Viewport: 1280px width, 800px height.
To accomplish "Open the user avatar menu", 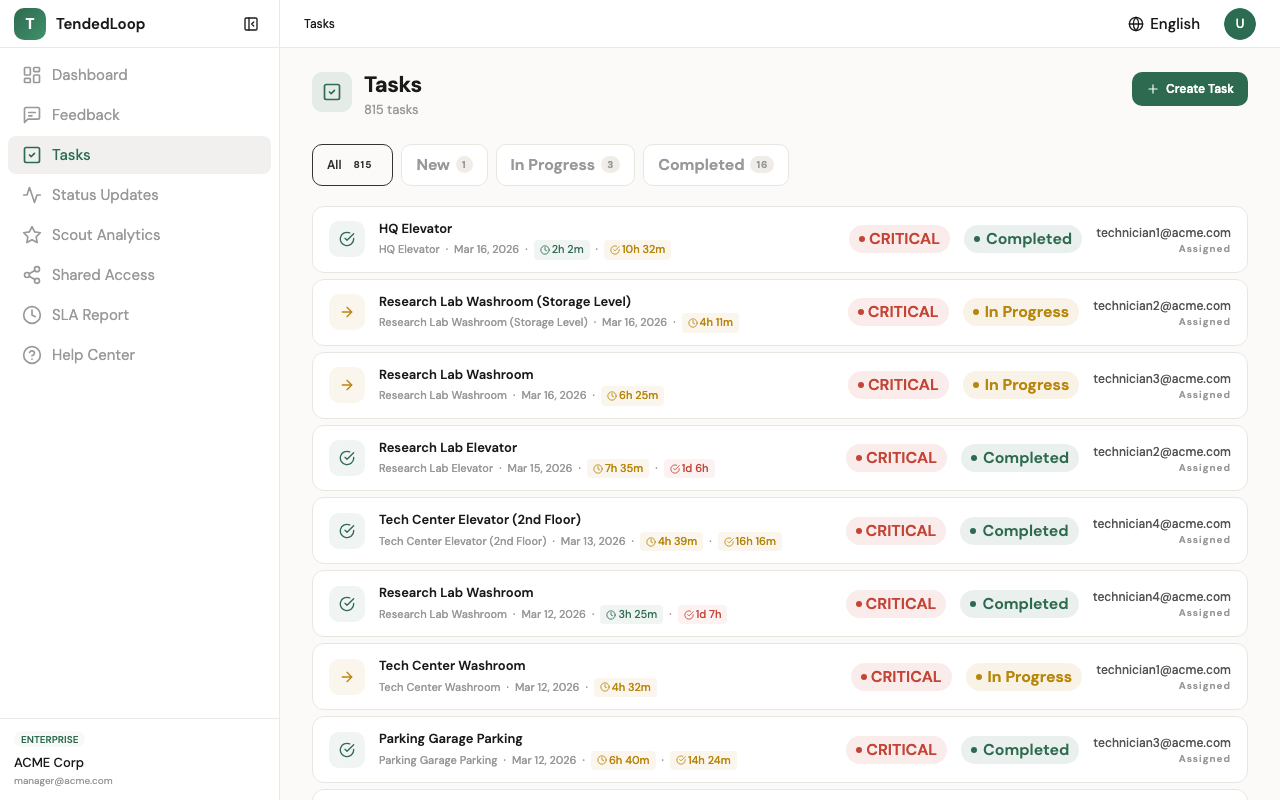I will coord(1240,24).
